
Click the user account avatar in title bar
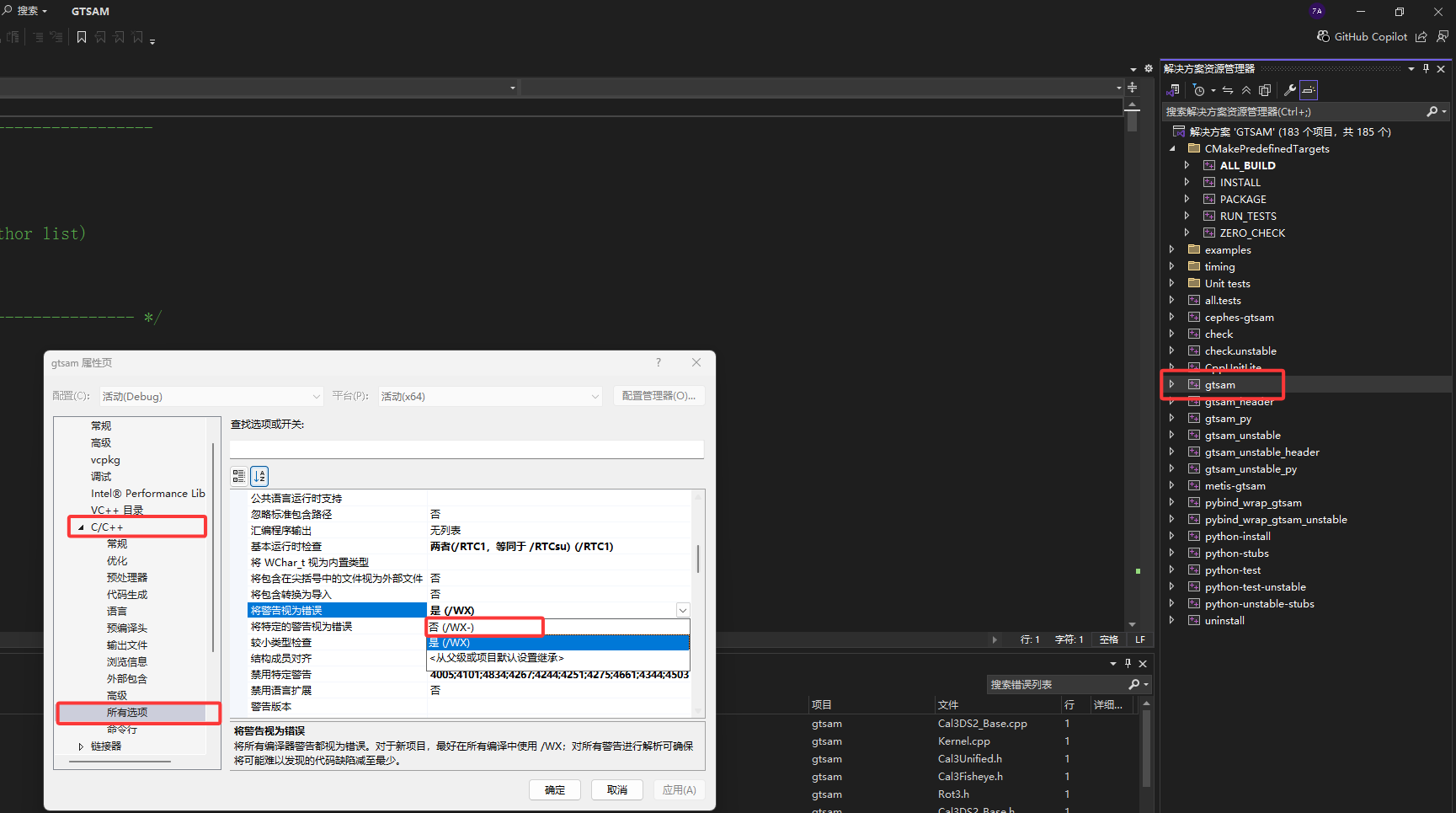click(1317, 11)
